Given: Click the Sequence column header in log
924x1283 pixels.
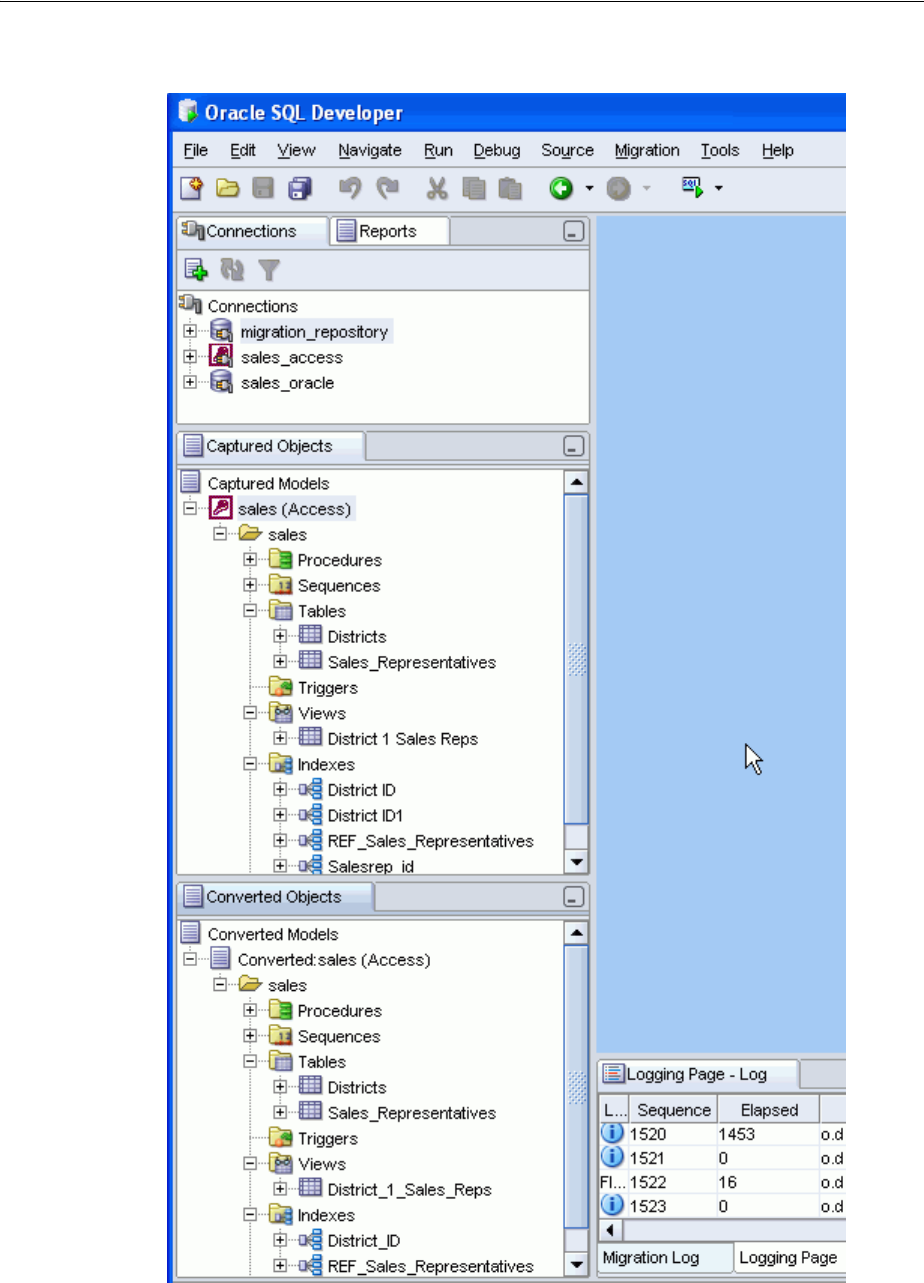Looking at the screenshot, I should (673, 1110).
